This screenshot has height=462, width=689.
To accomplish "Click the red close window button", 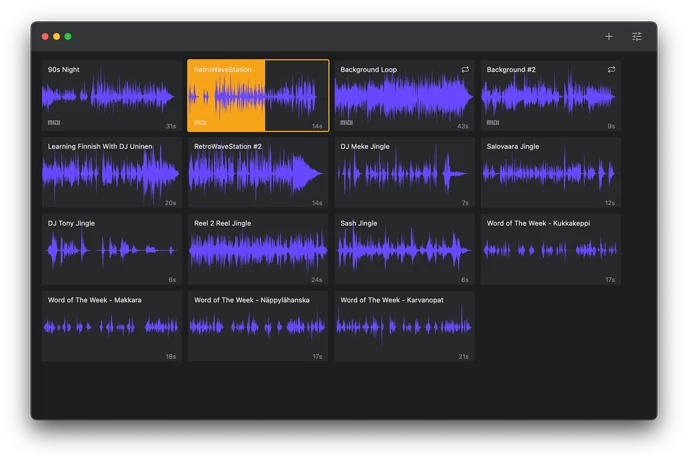I will coord(45,36).
